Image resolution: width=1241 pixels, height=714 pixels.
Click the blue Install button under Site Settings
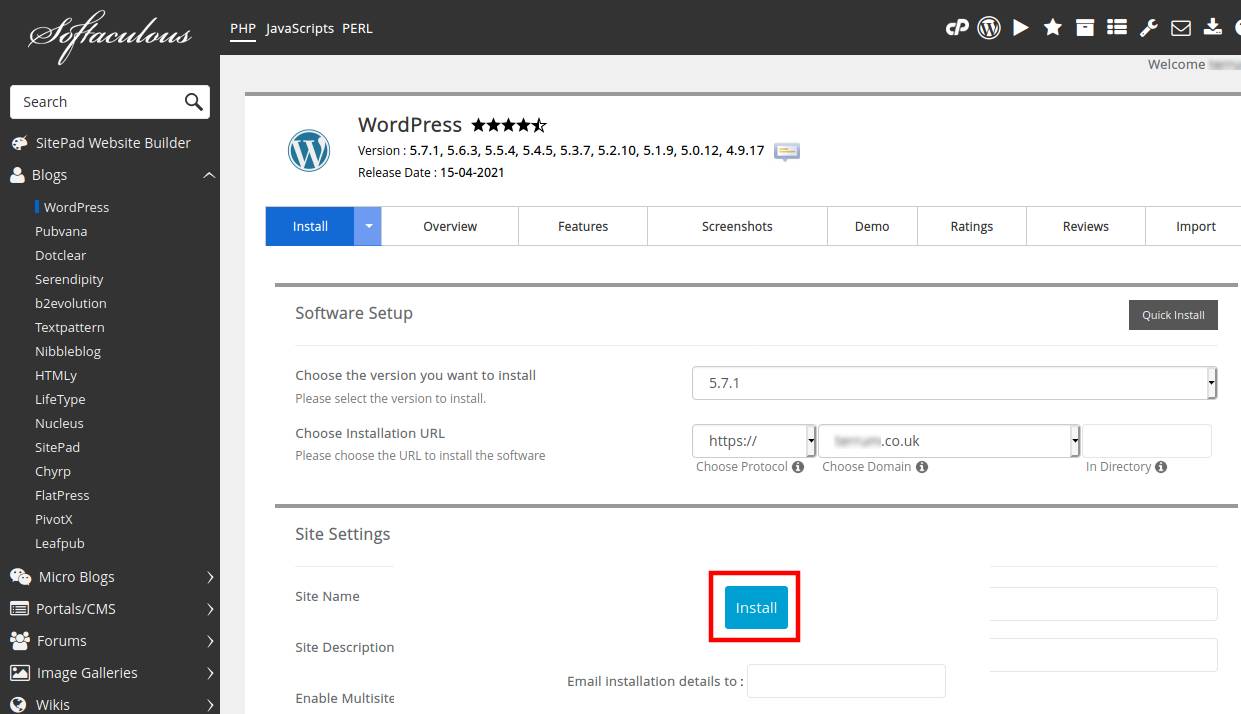[756, 607]
